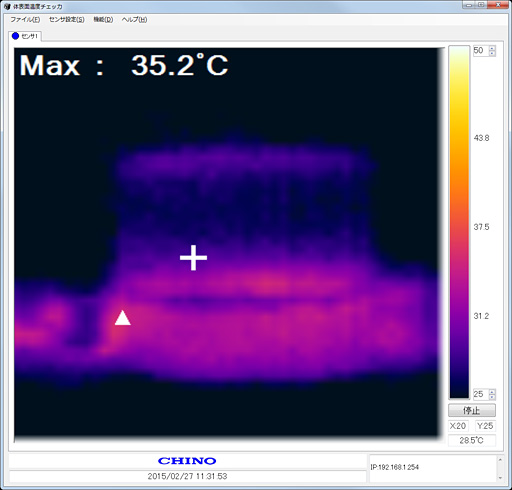Decrease the upper scale value 50
Viewport: 512px width, 490px height.
[492, 53]
